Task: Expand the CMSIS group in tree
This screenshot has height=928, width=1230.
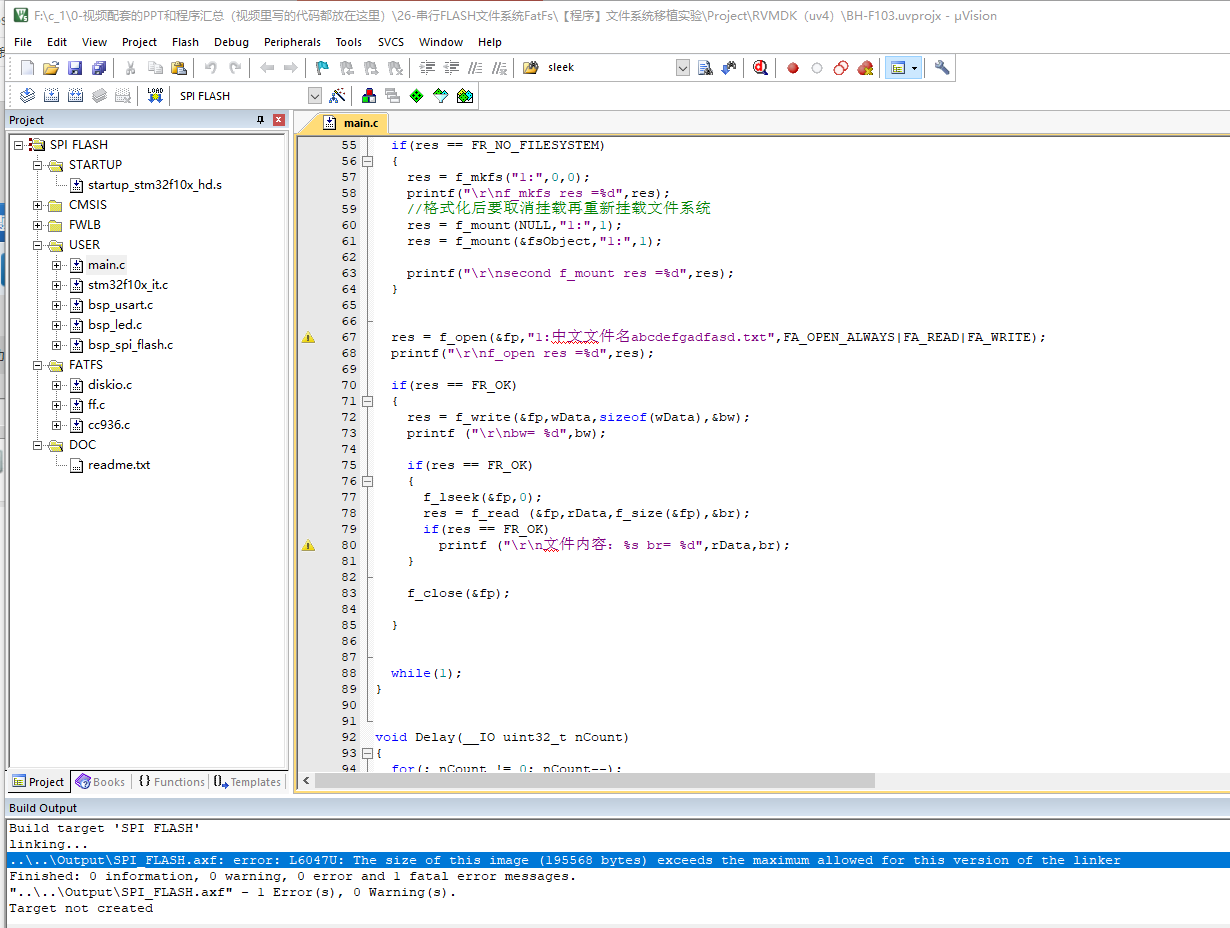Action: coord(38,205)
